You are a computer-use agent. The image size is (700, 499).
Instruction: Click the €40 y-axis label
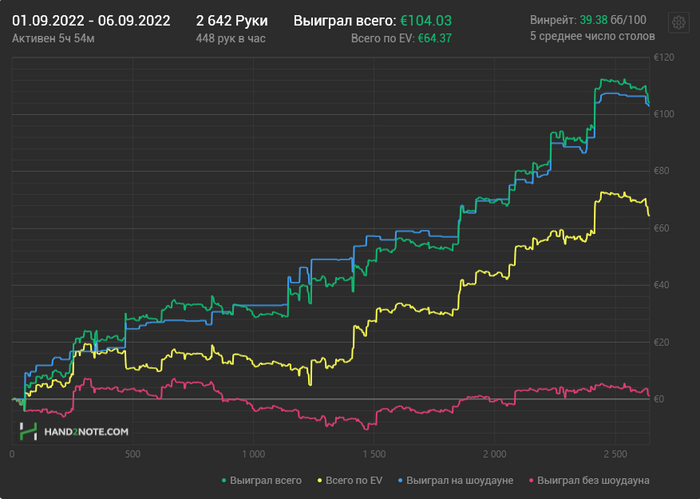pos(661,285)
